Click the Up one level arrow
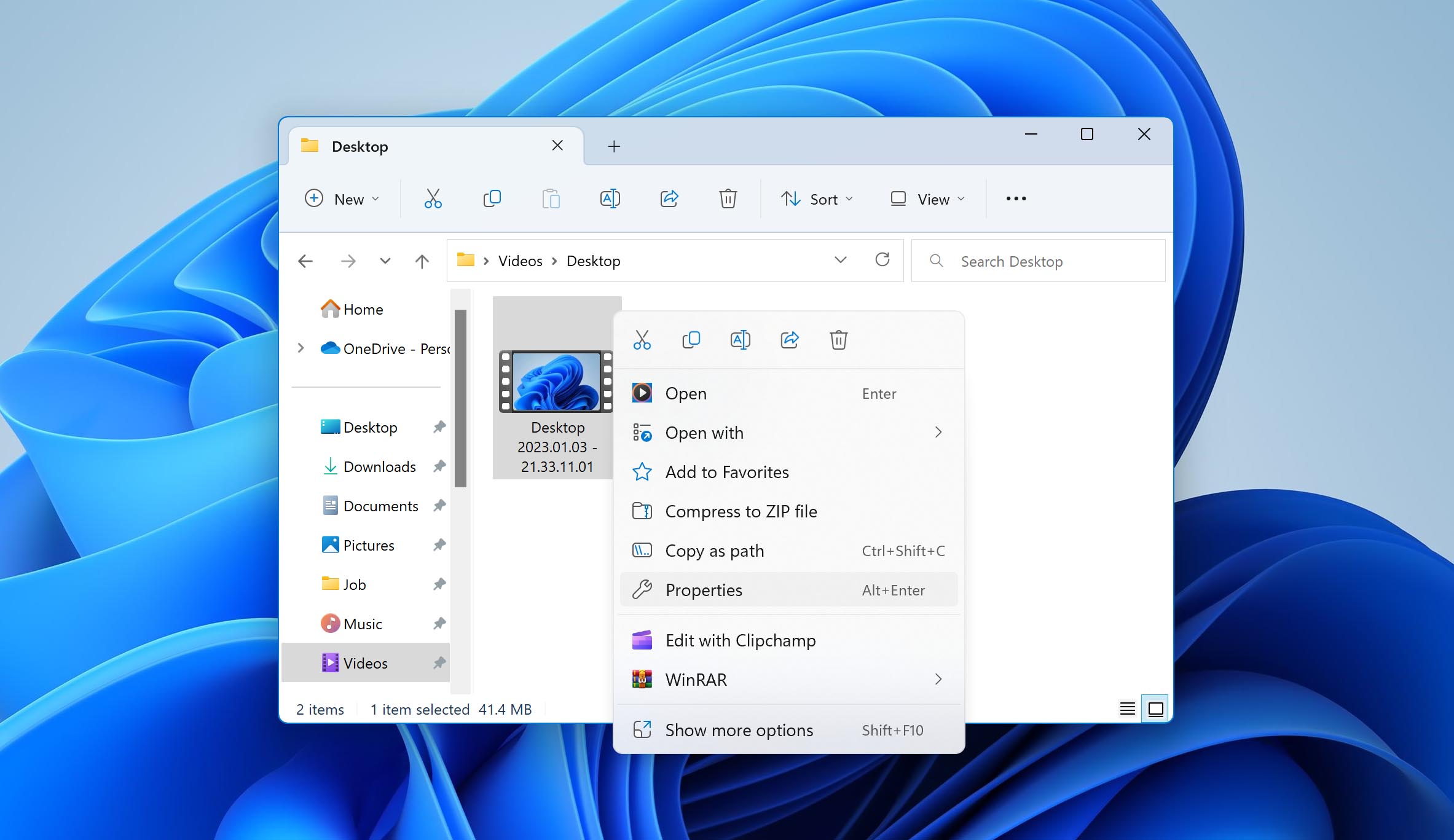The image size is (1454, 840). click(x=422, y=261)
